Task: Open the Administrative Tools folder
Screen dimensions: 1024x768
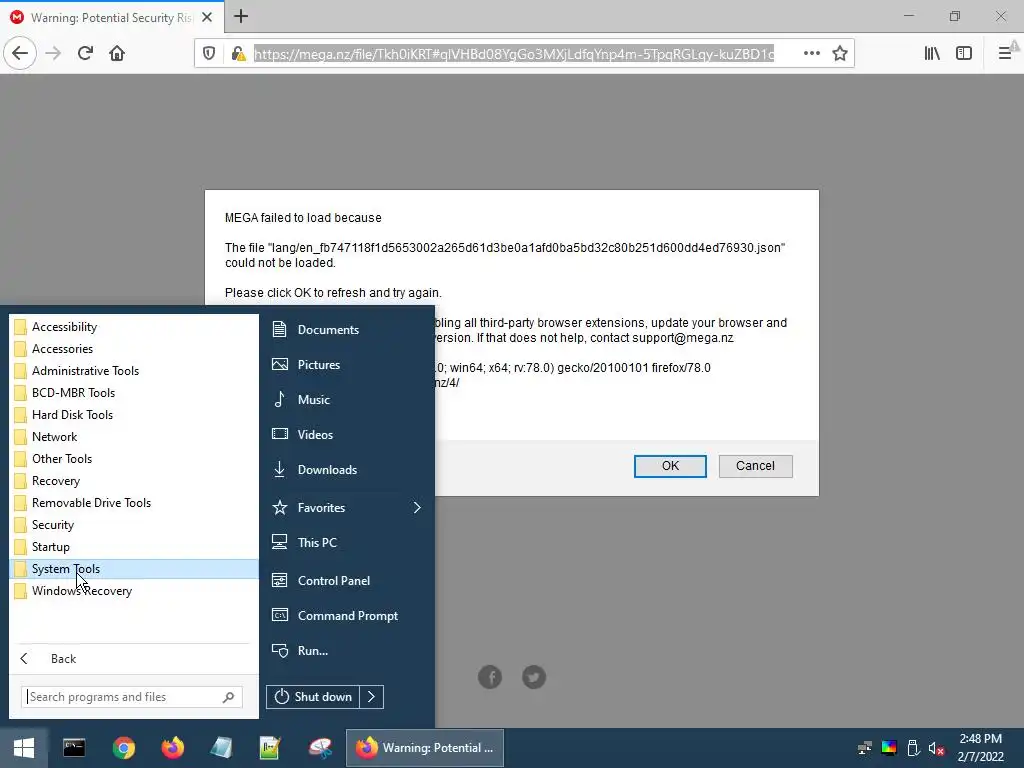Action: pos(134,371)
